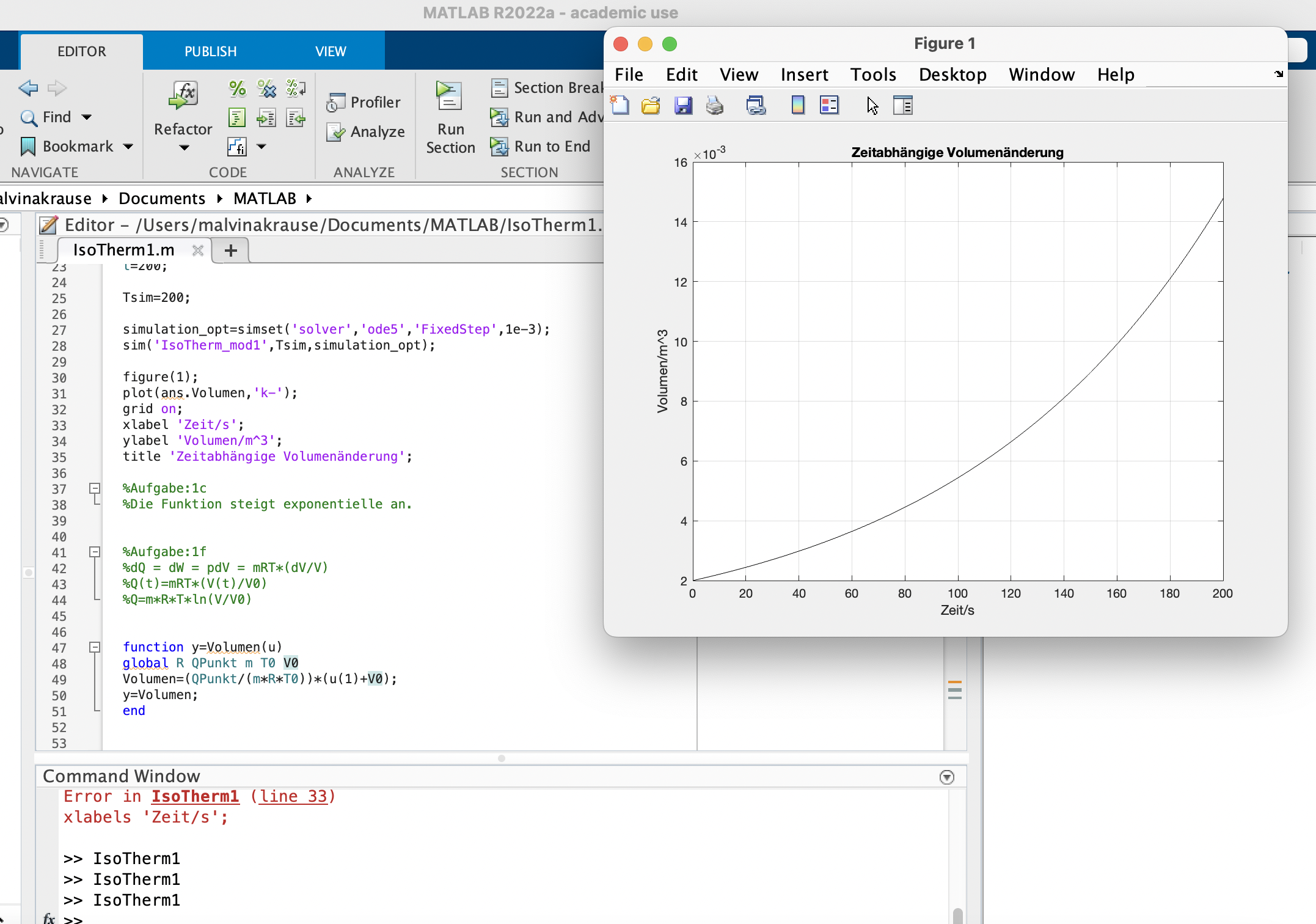Click the Run to End button

click(541, 147)
